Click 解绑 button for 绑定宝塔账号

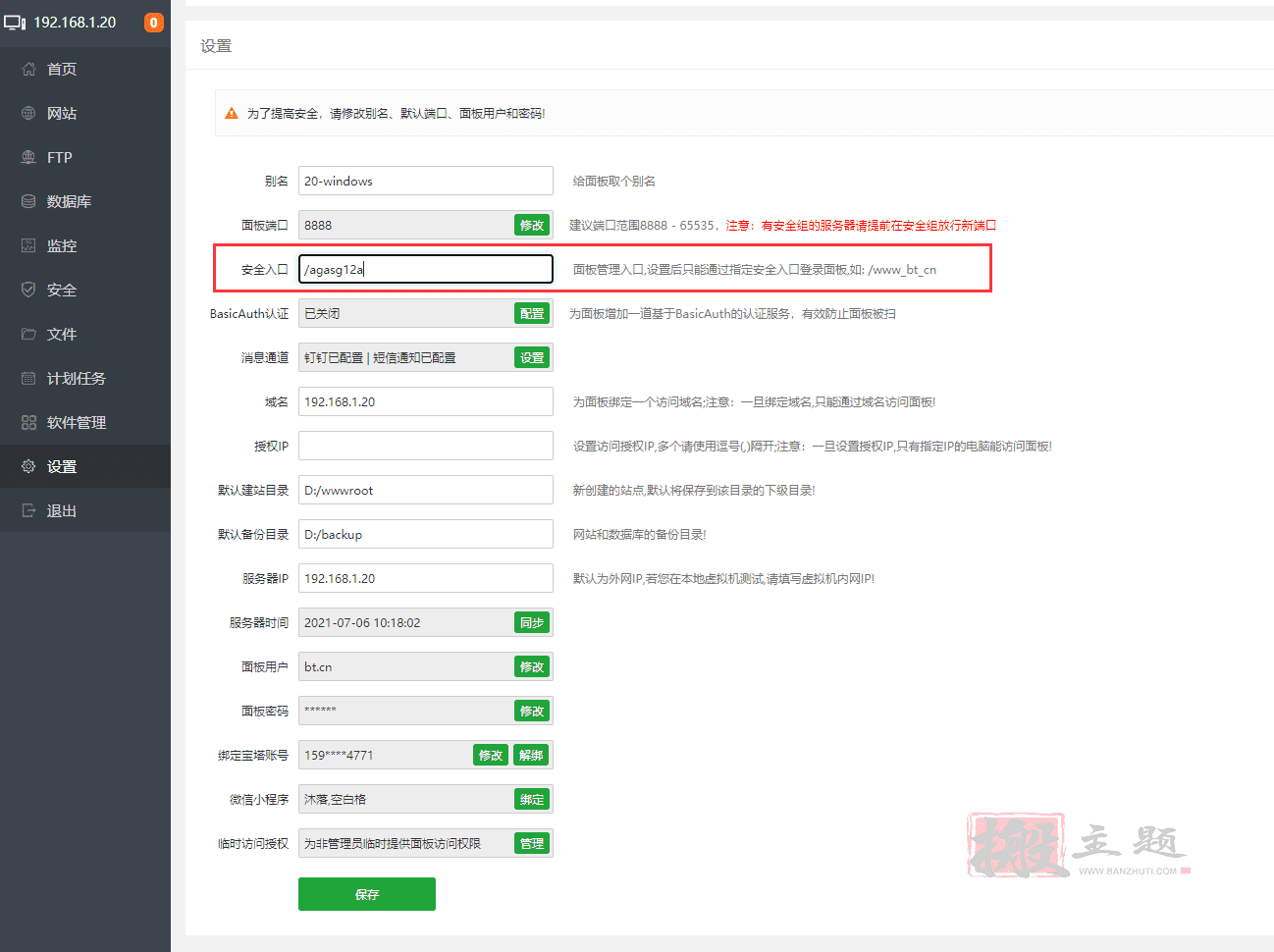531,755
